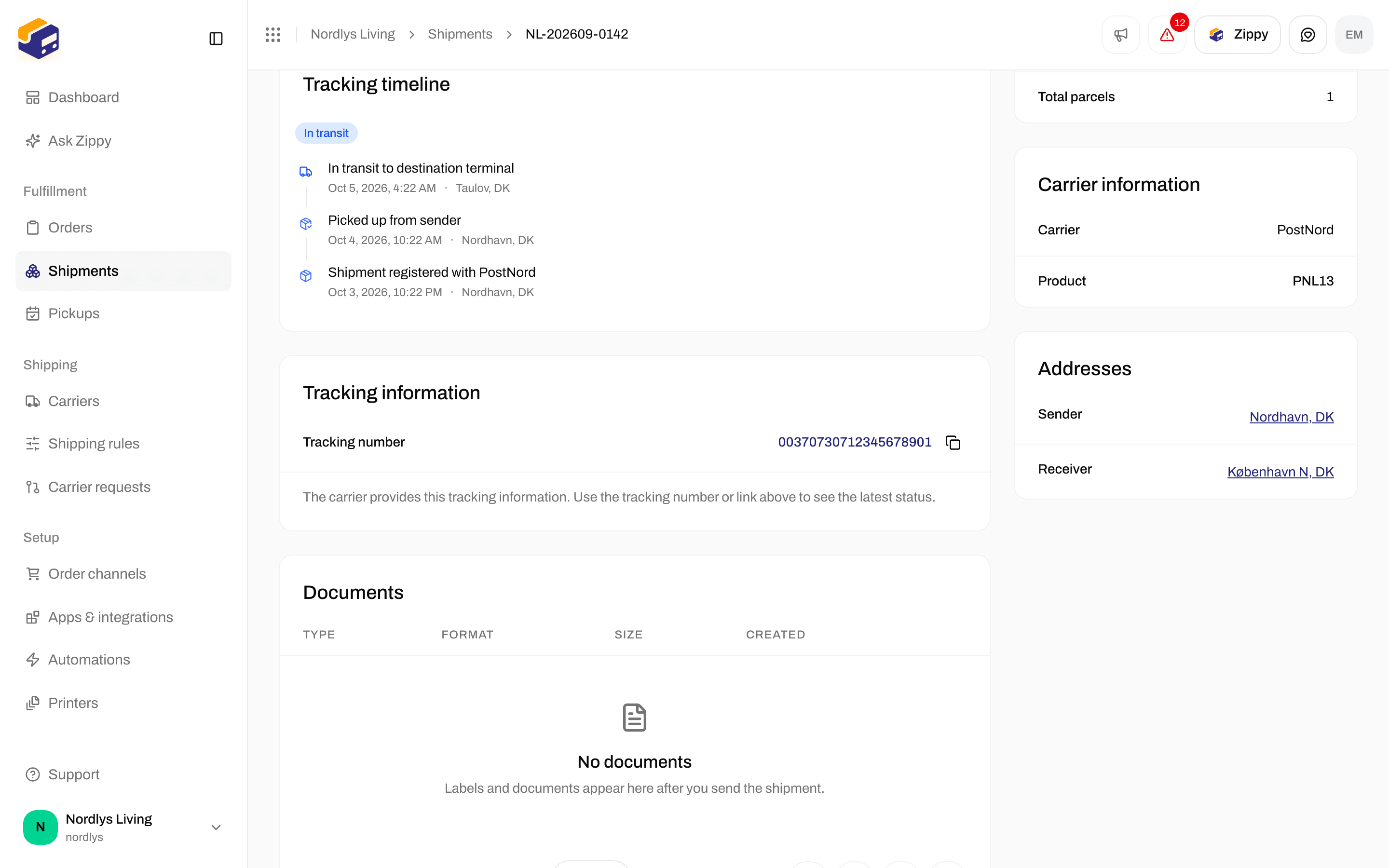Copy the tracking number
The height and width of the screenshot is (868, 1389).
click(x=953, y=443)
